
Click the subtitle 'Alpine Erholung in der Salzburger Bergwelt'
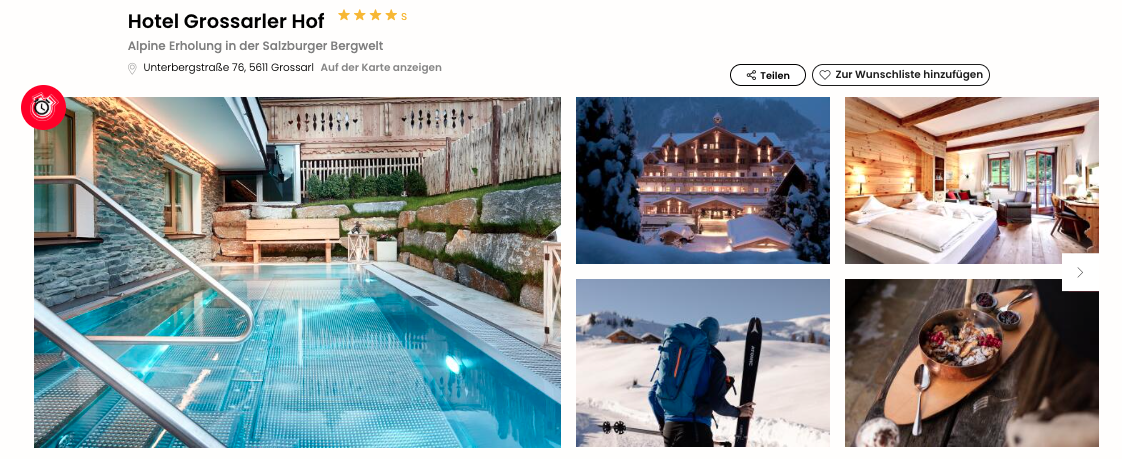[255, 46]
